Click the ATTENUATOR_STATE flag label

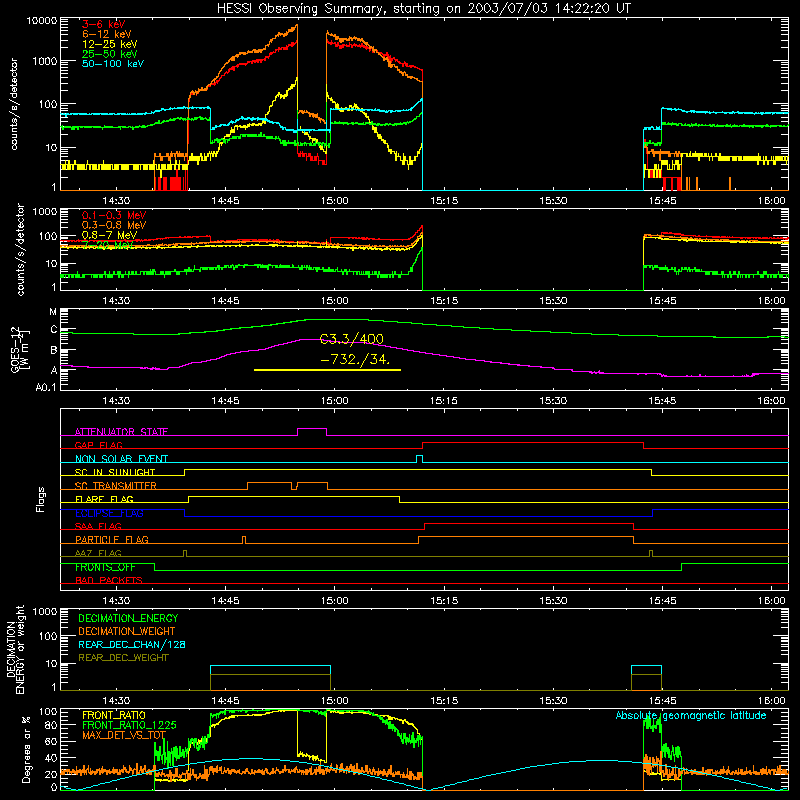pyautogui.click(x=121, y=432)
